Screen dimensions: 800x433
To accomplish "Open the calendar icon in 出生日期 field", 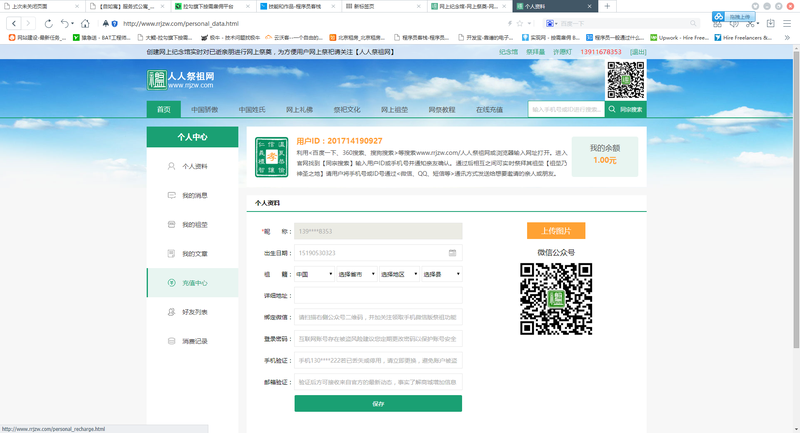I will (x=453, y=252).
